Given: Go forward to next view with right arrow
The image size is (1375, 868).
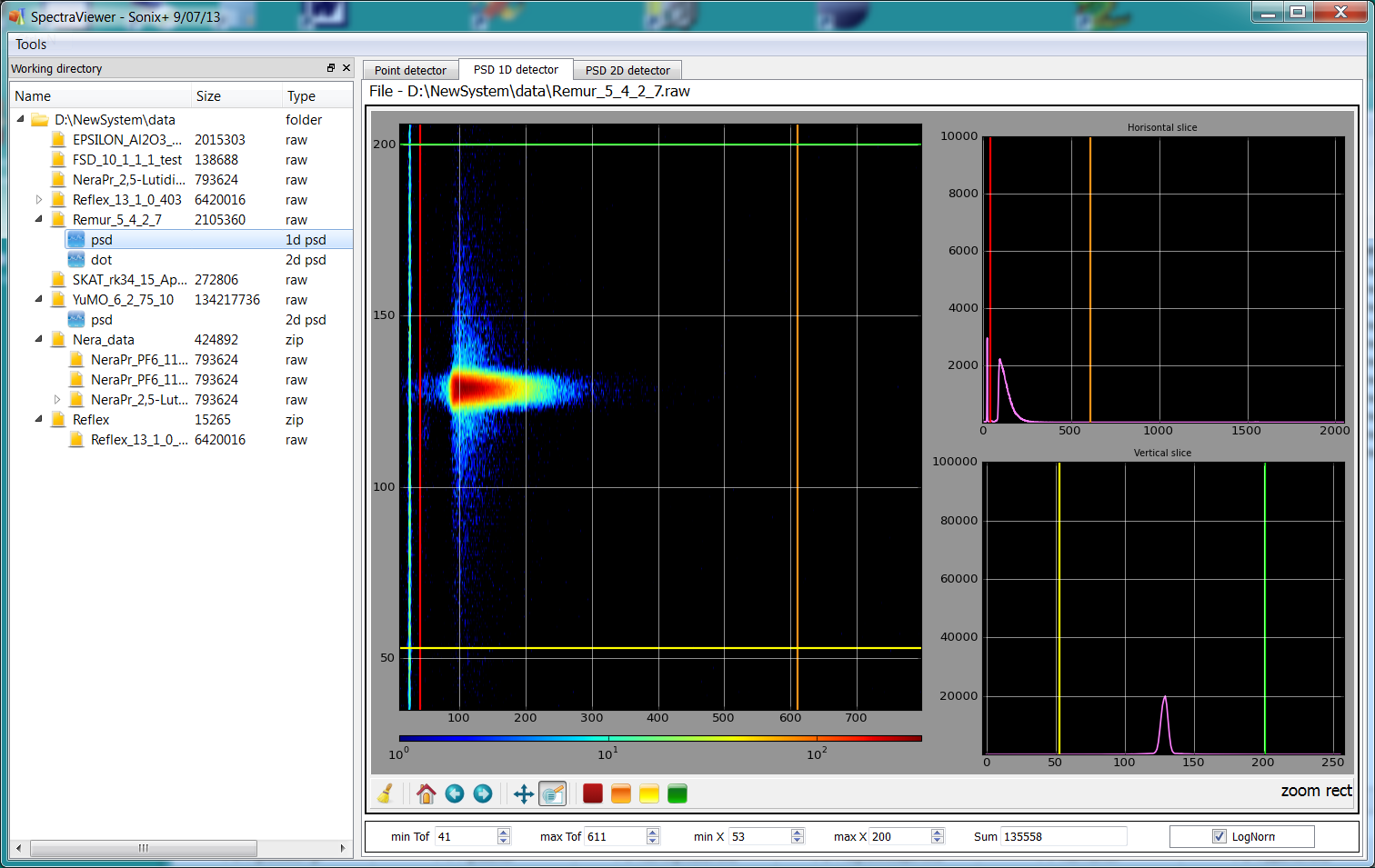Looking at the screenshot, I should (483, 793).
